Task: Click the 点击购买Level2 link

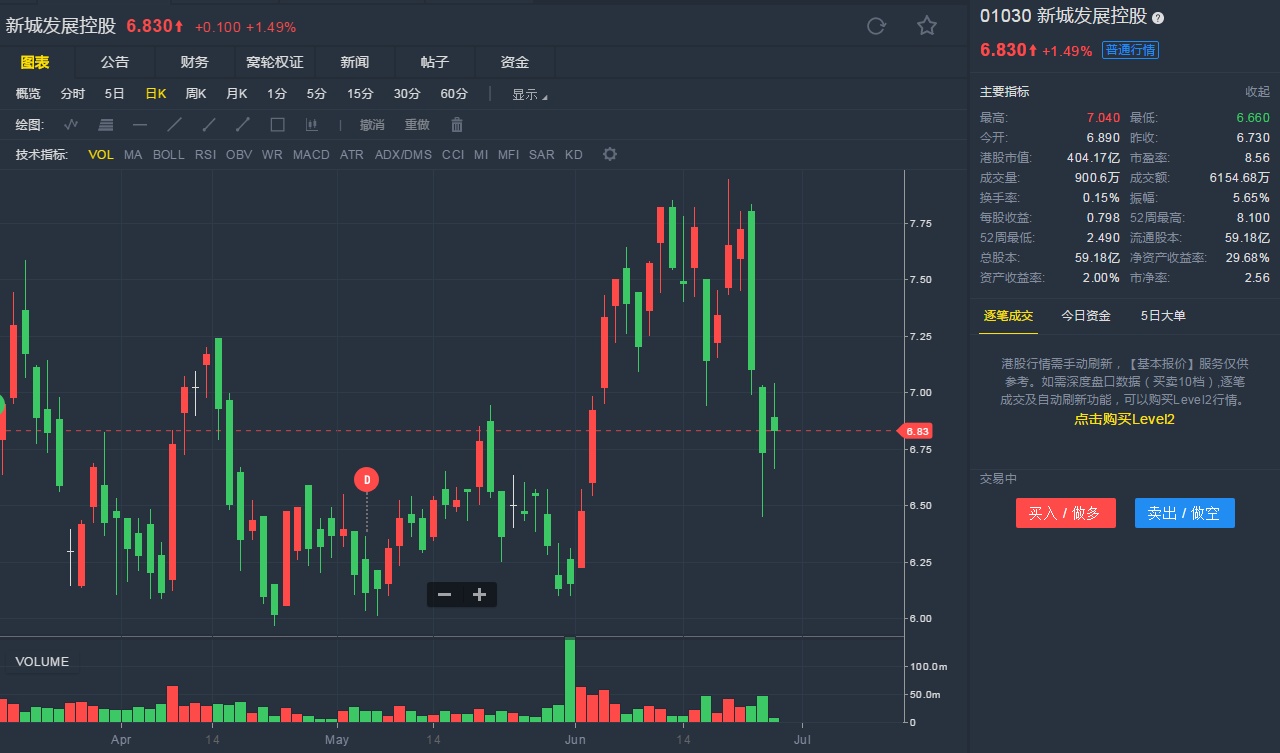Action: [1124, 420]
